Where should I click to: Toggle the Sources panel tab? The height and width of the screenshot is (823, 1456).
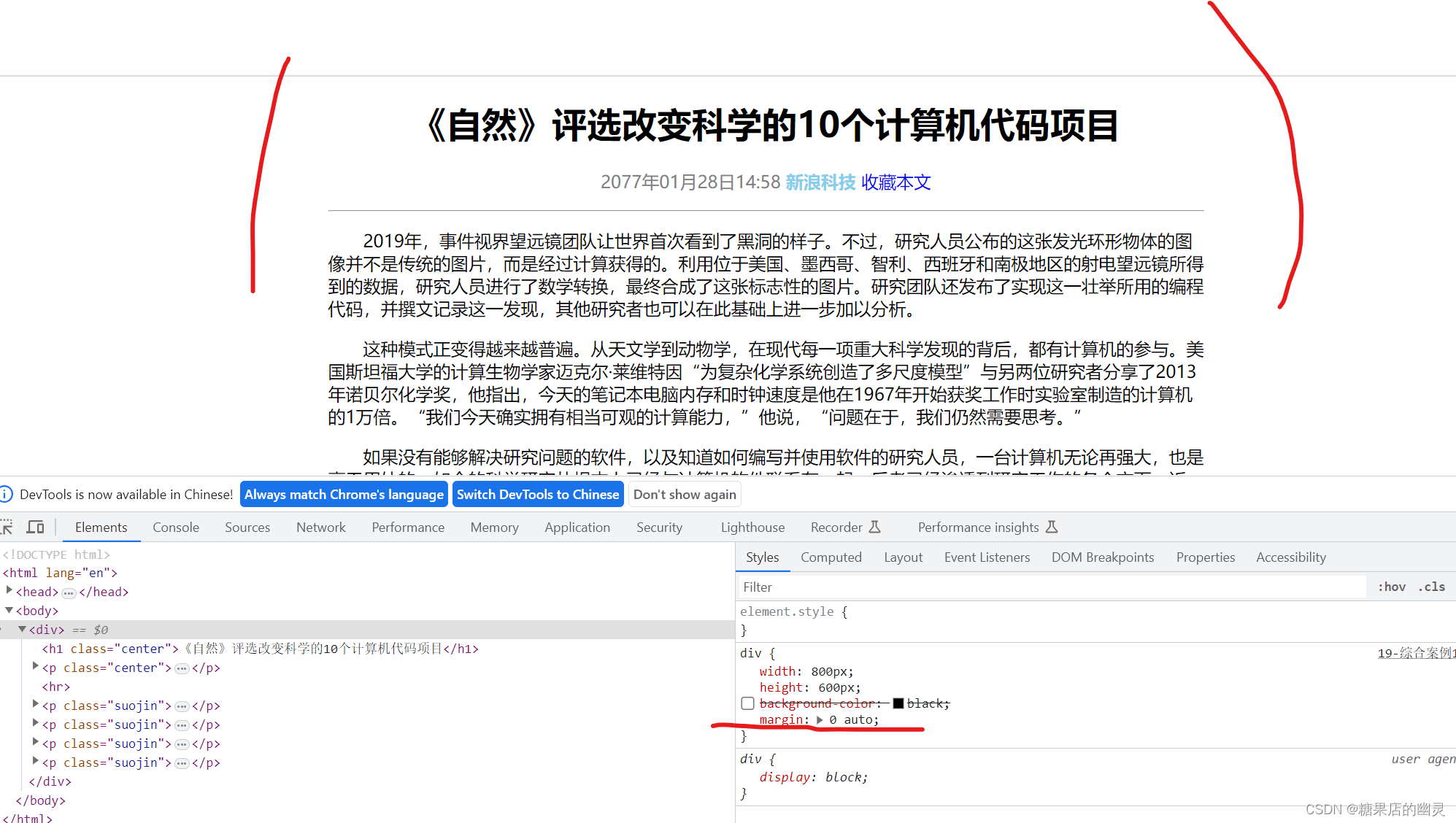(245, 526)
